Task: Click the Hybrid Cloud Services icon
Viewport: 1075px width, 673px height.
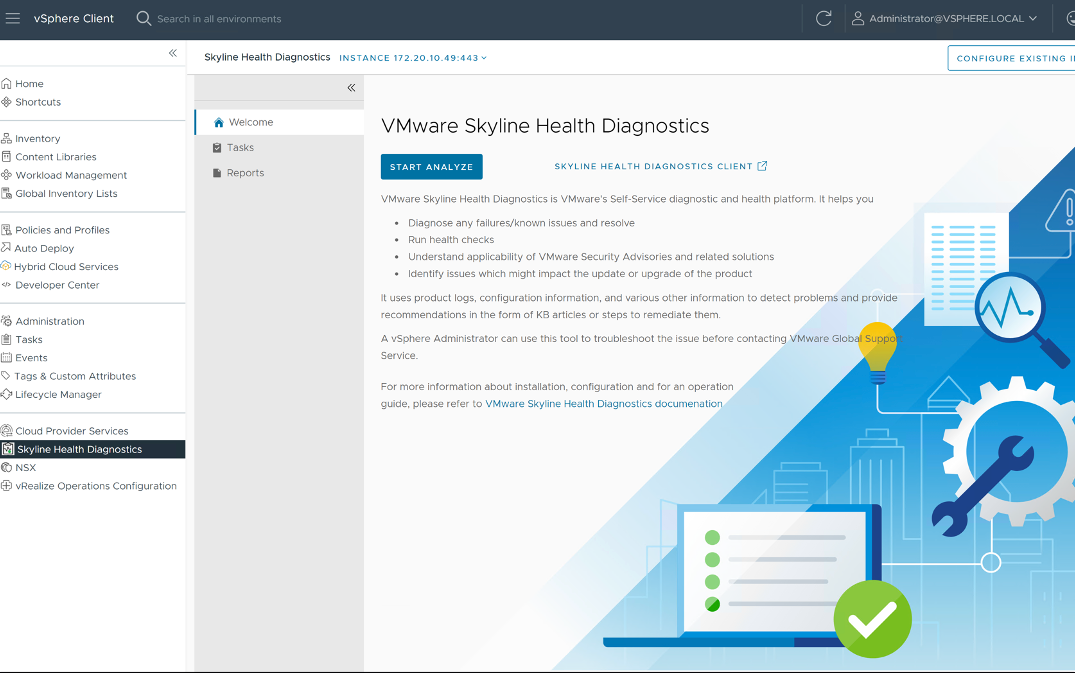Action: click(x=7, y=267)
